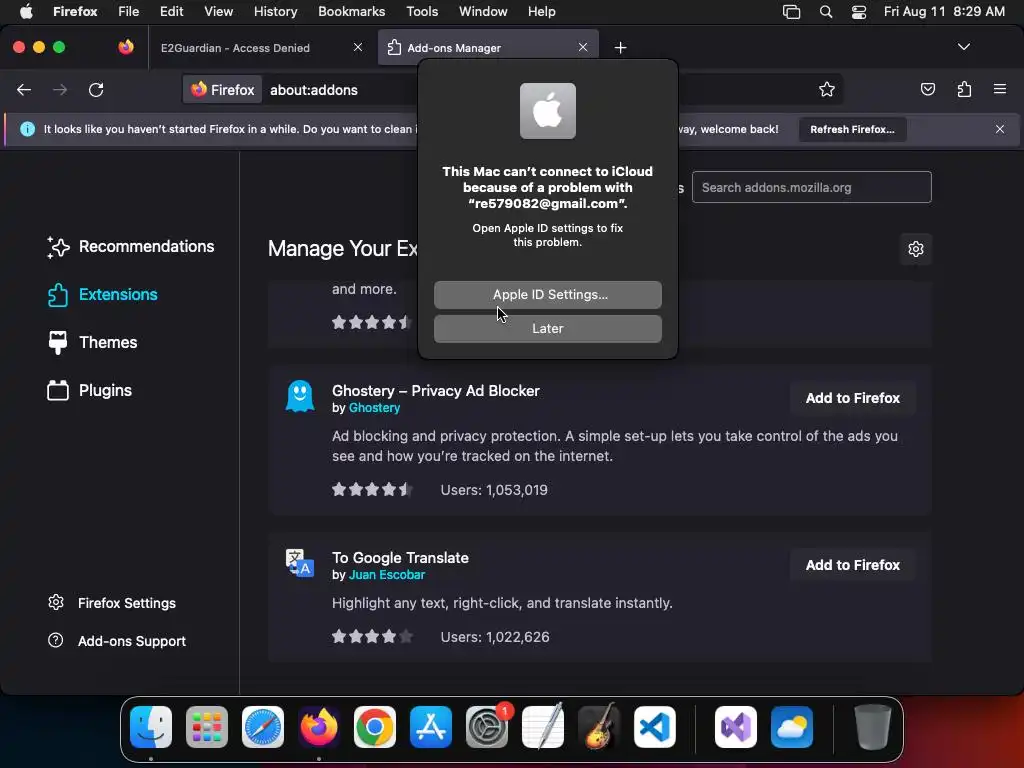Open the Help menu
The height and width of the screenshot is (768, 1024).
coord(541,11)
